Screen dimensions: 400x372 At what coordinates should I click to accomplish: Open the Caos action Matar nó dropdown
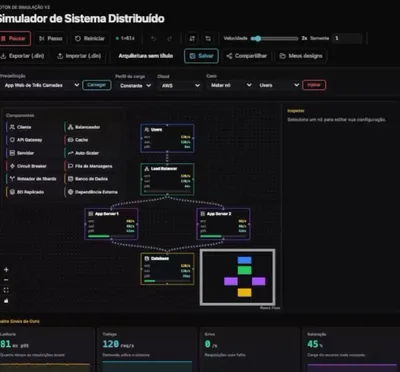click(x=230, y=85)
